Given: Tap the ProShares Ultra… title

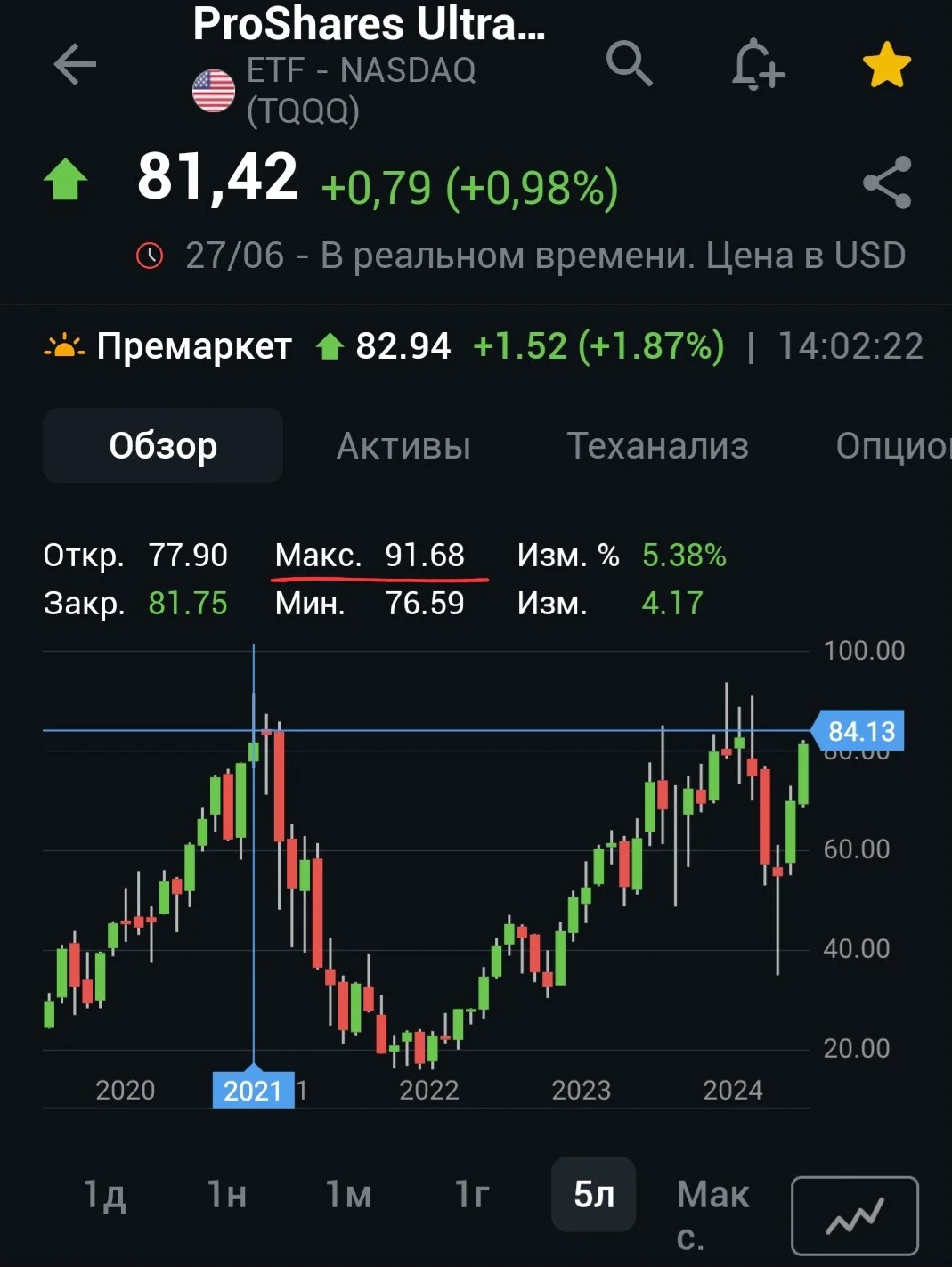Looking at the screenshot, I should (x=369, y=24).
